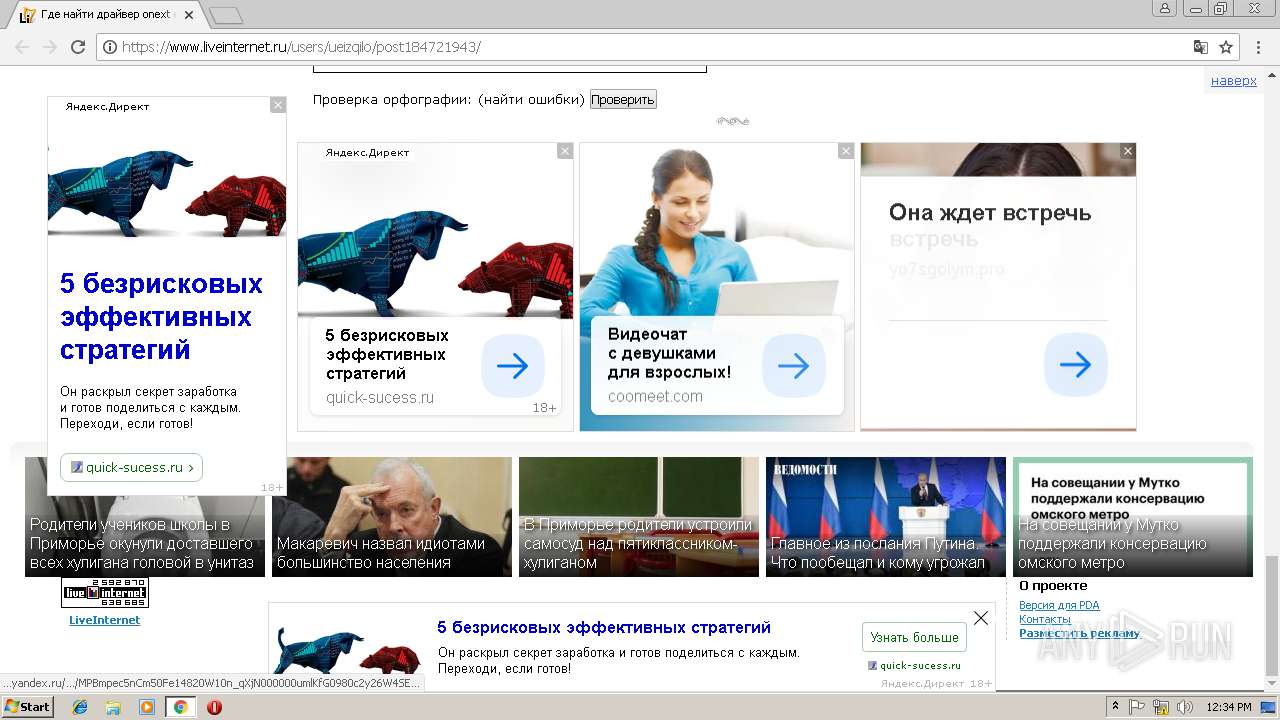Close the bottom strategies banner
1280x720 pixels.
(981, 618)
